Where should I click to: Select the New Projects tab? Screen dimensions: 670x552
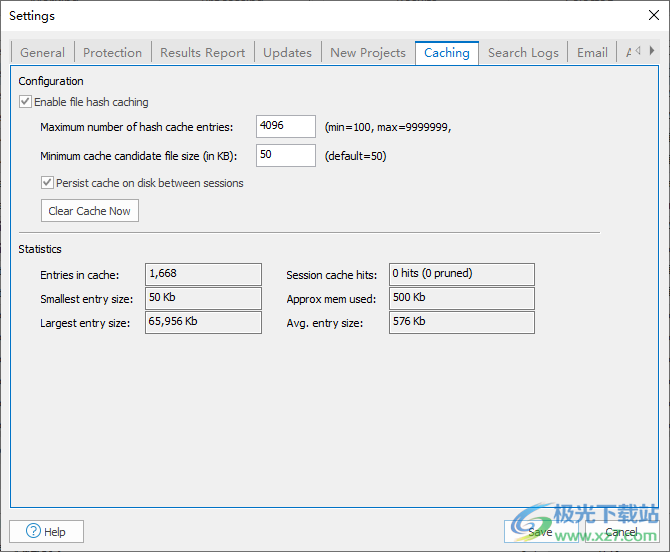(x=368, y=53)
